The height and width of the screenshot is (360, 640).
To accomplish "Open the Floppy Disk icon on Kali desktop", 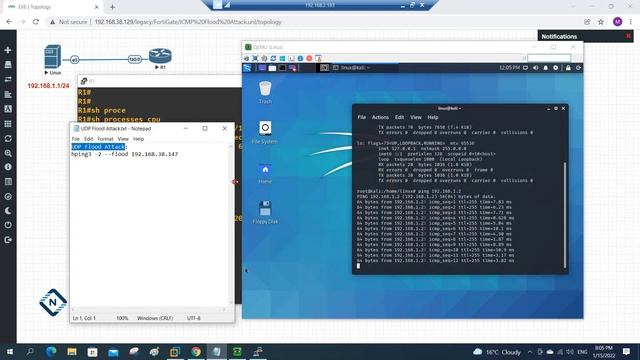I will 265,212.
